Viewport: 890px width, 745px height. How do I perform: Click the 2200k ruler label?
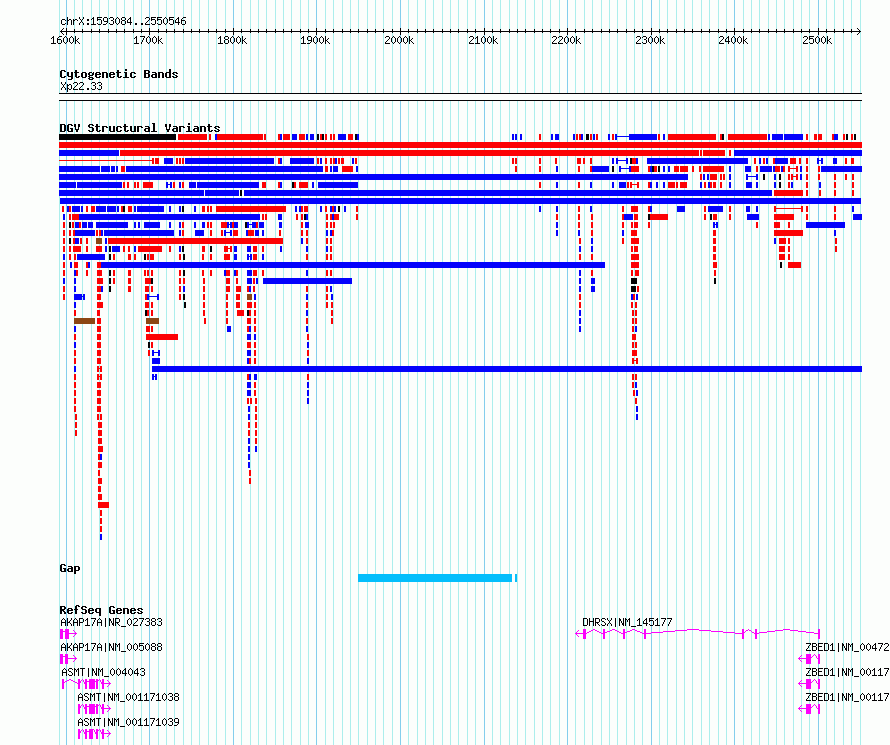point(566,40)
